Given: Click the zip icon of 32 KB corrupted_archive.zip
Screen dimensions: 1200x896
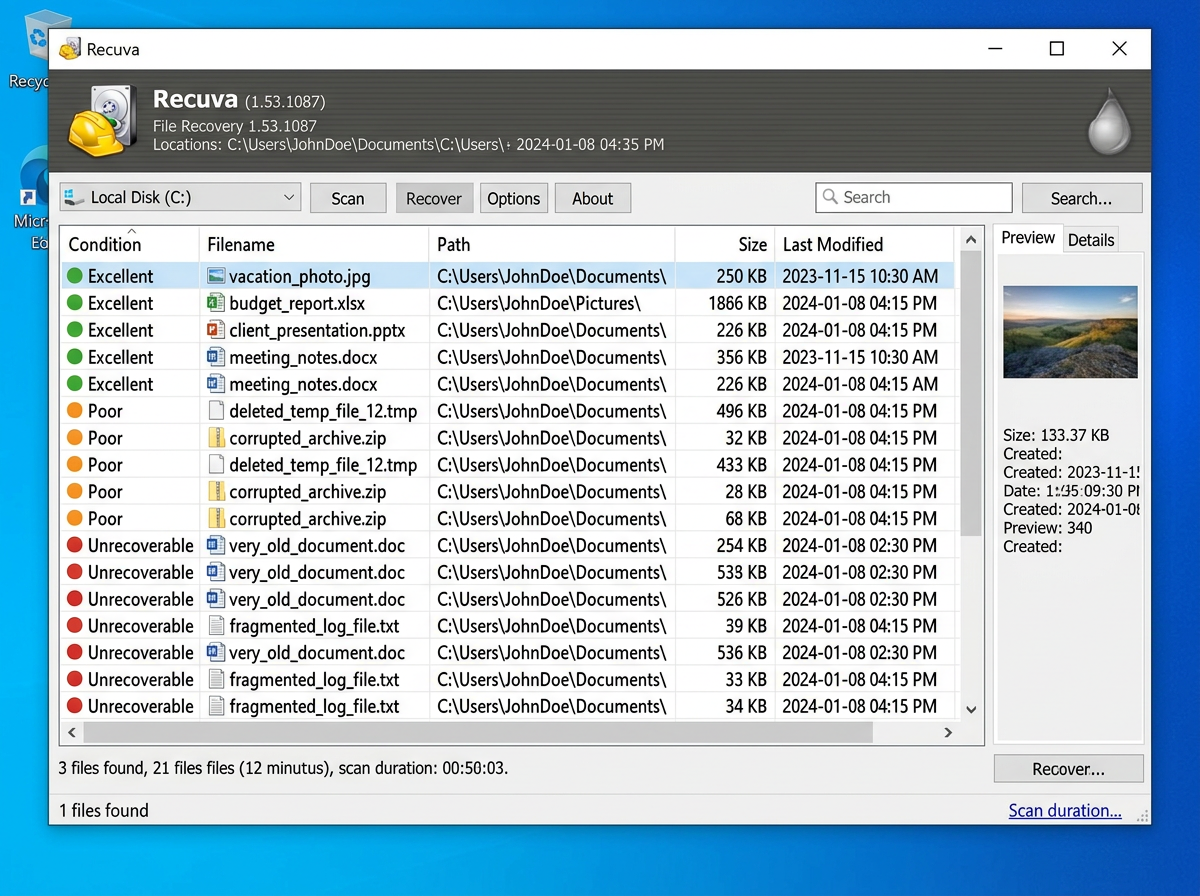Looking at the screenshot, I should click(x=215, y=438).
